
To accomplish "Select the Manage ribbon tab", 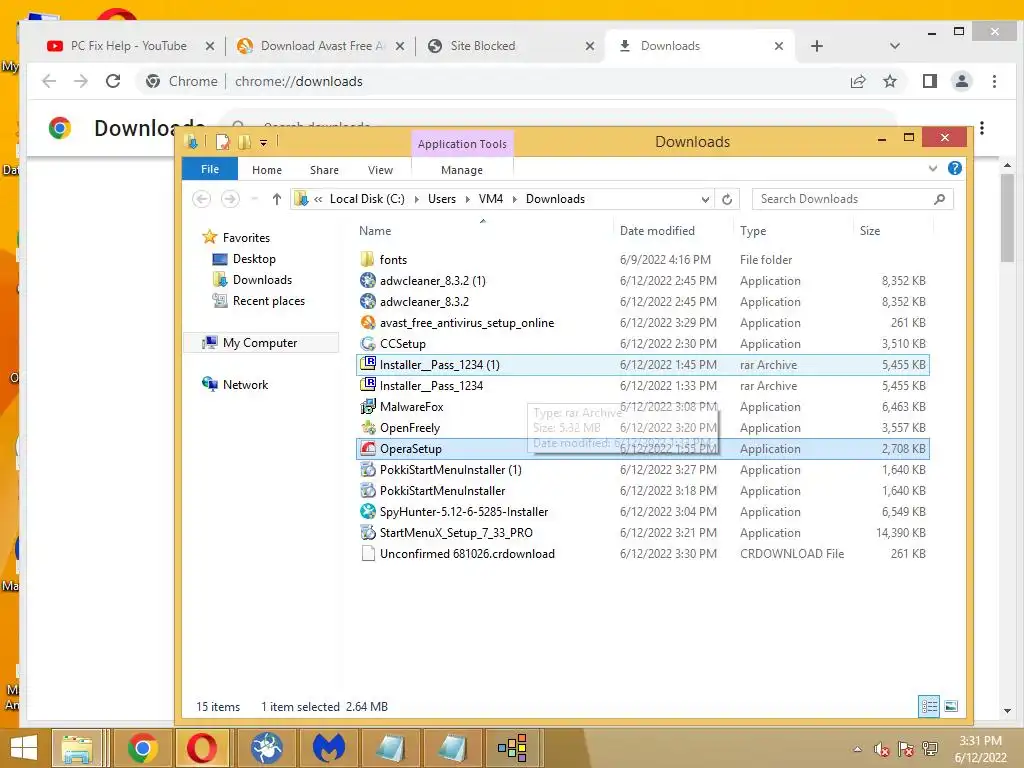I will [x=462, y=170].
